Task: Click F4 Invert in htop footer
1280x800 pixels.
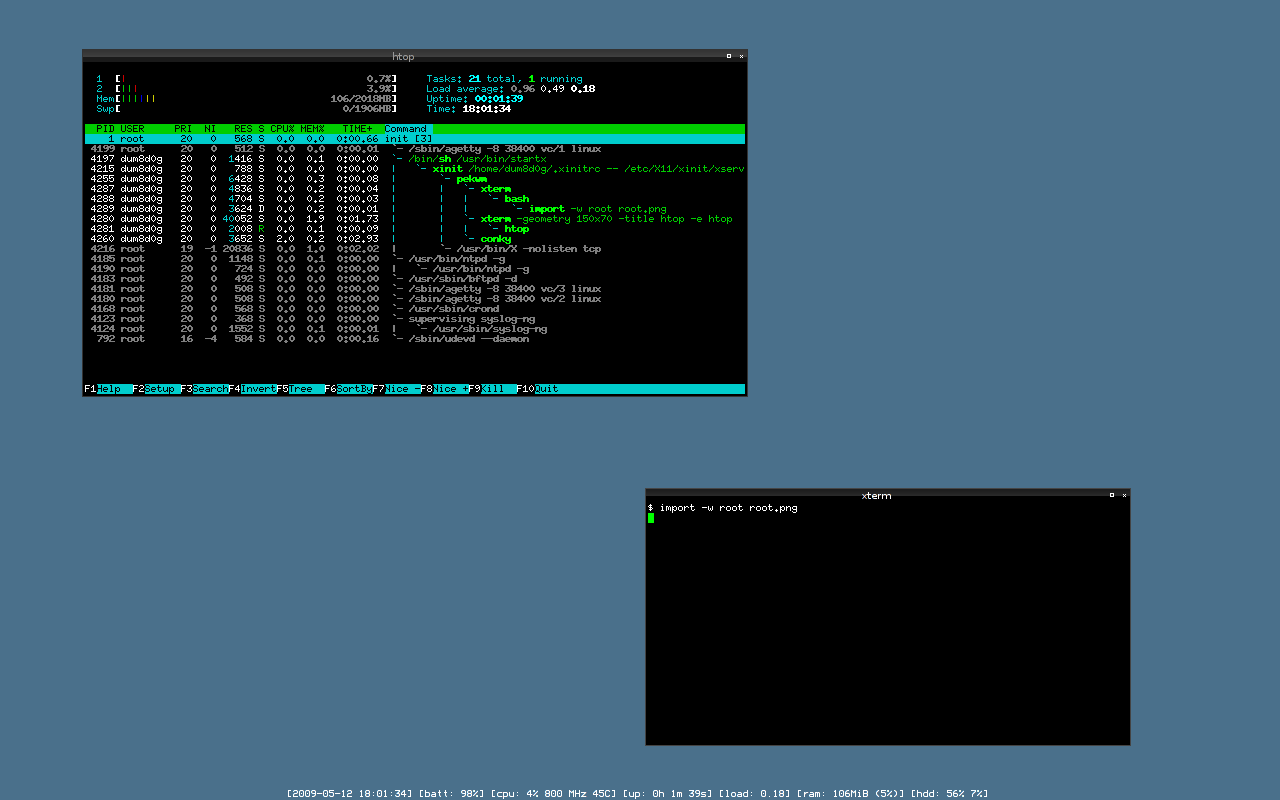Action: (x=252, y=389)
